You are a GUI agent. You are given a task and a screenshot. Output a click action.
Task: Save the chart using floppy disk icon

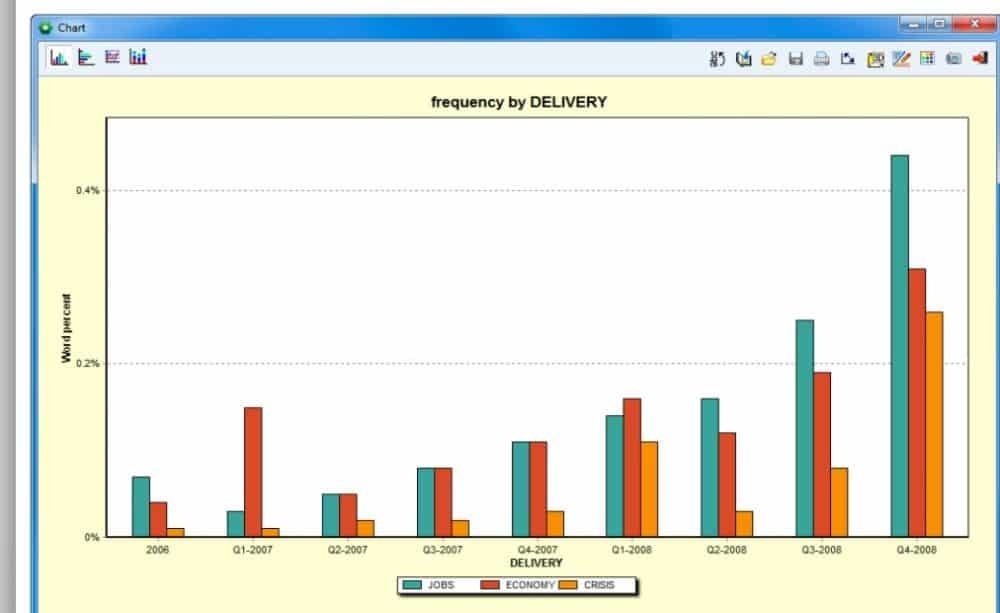[x=796, y=60]
